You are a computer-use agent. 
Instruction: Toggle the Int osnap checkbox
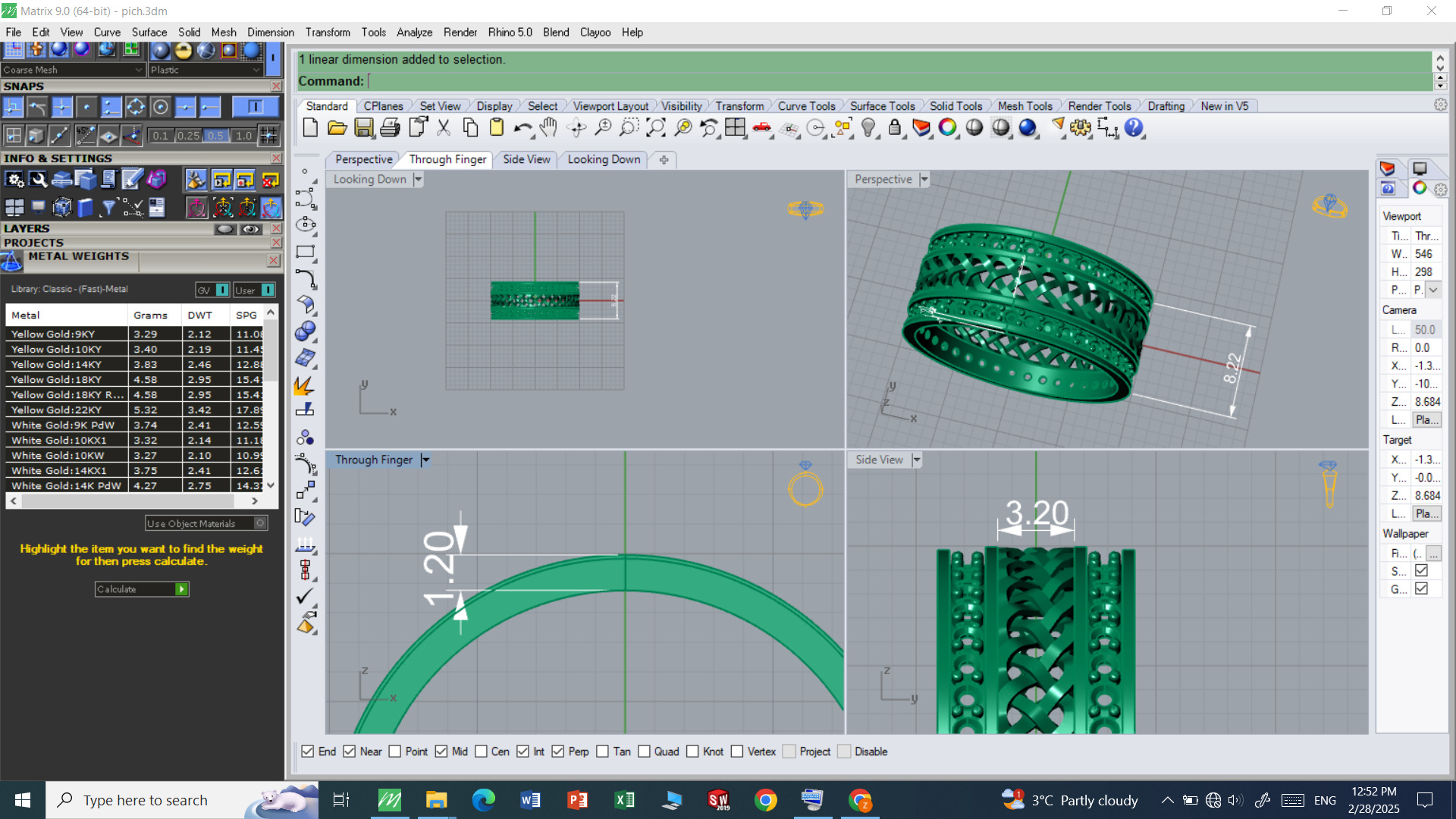click(x=522, y=752)
